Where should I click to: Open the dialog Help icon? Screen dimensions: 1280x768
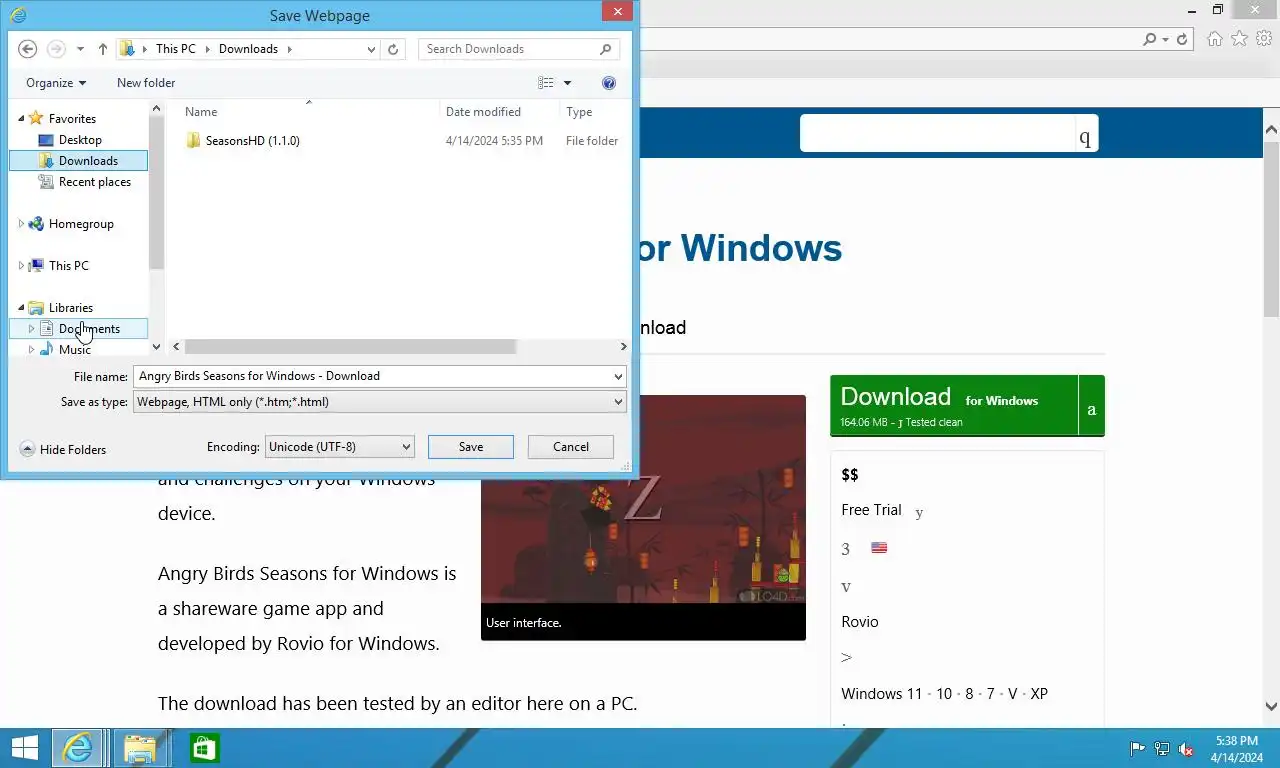609,83
